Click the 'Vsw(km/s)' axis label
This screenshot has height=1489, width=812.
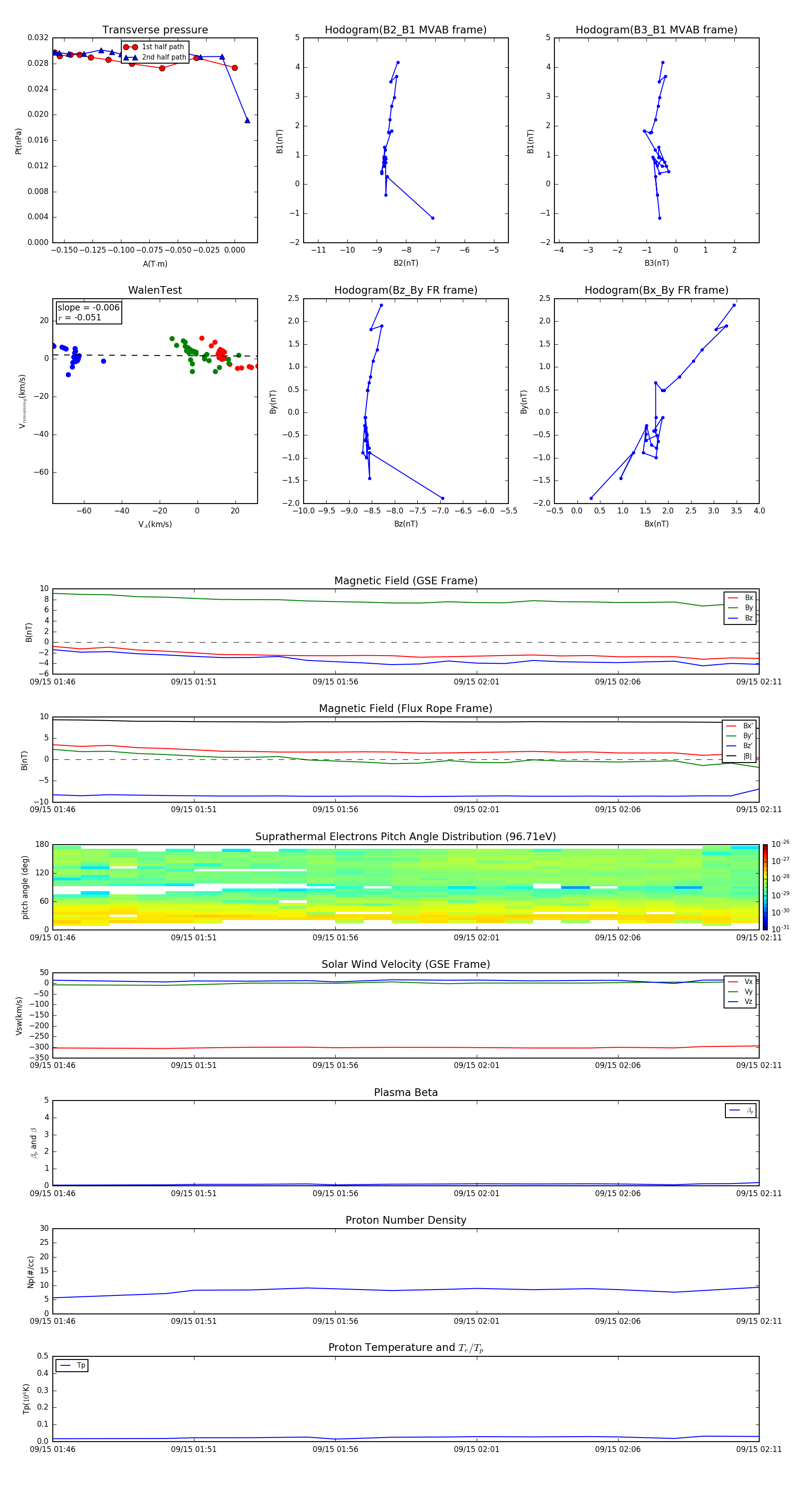coord(18,1016)
